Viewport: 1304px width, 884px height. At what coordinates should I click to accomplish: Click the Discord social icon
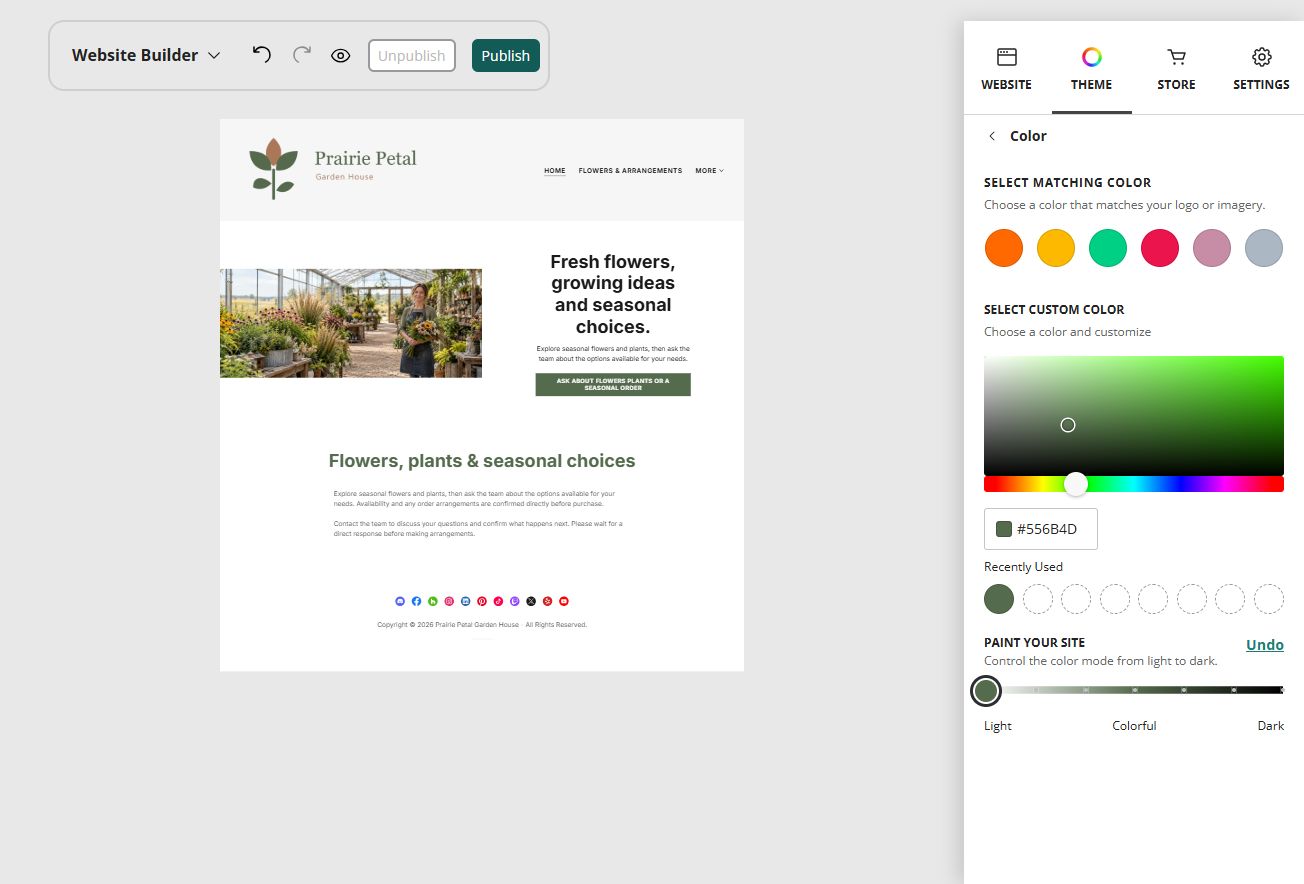(400, 601)
